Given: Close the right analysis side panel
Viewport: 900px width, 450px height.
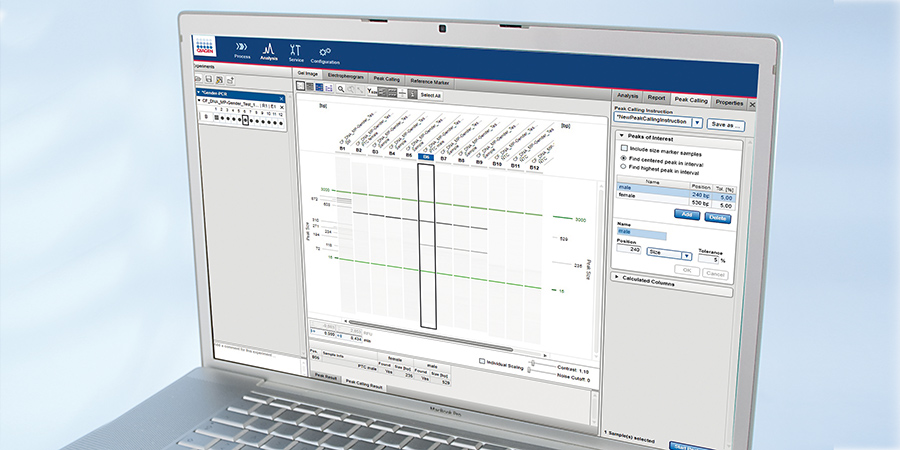Looking at the screenshot, I should [752, 104].
